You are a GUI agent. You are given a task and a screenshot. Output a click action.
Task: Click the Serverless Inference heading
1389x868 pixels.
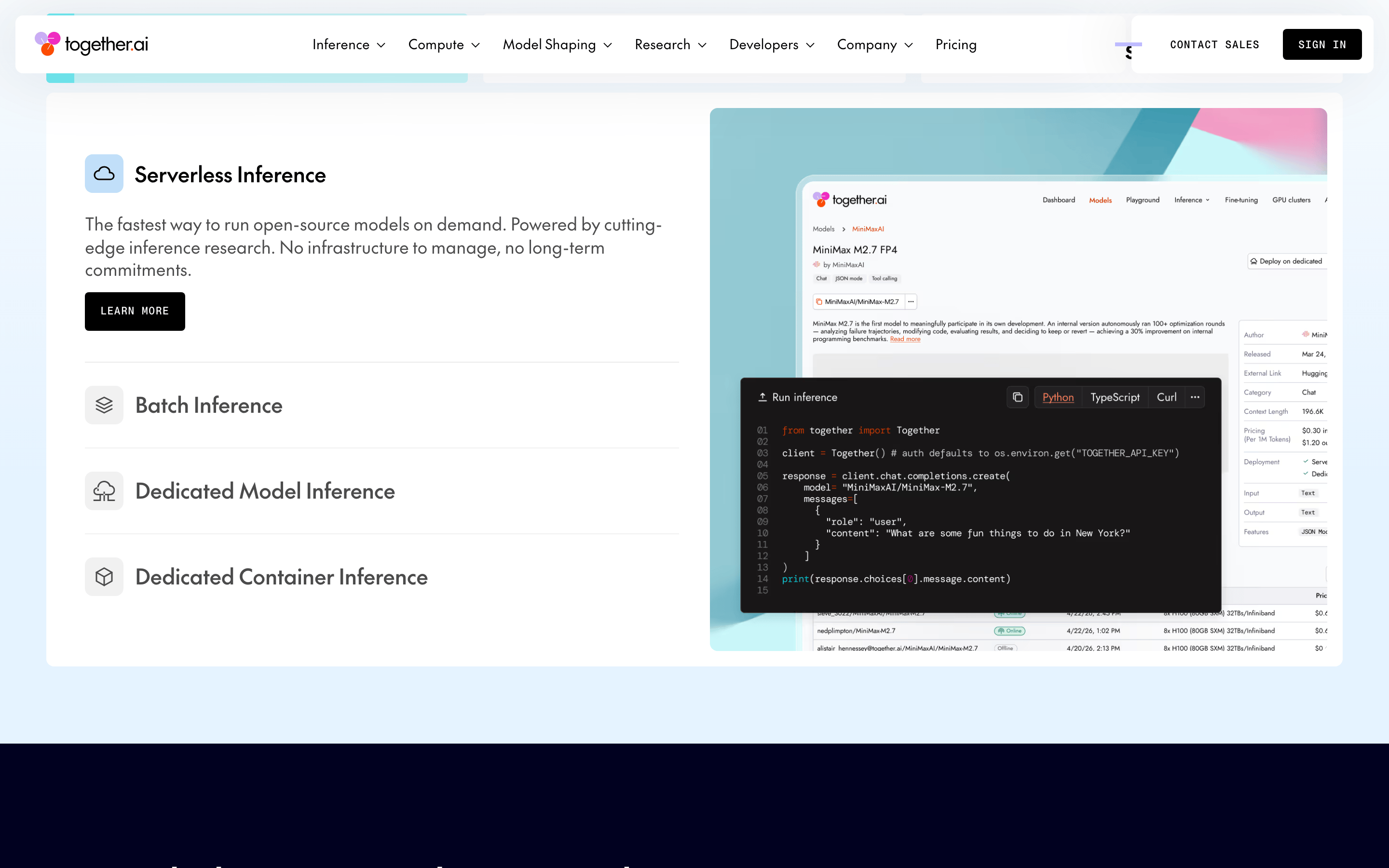point(230,175)
